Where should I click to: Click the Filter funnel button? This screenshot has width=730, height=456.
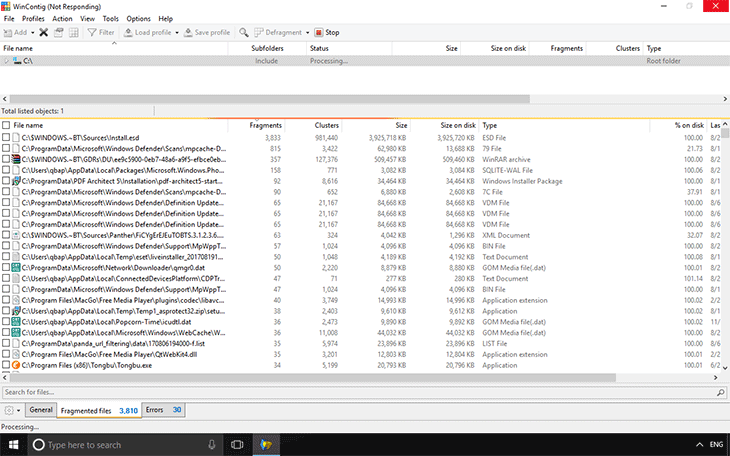tap(101, 33)
